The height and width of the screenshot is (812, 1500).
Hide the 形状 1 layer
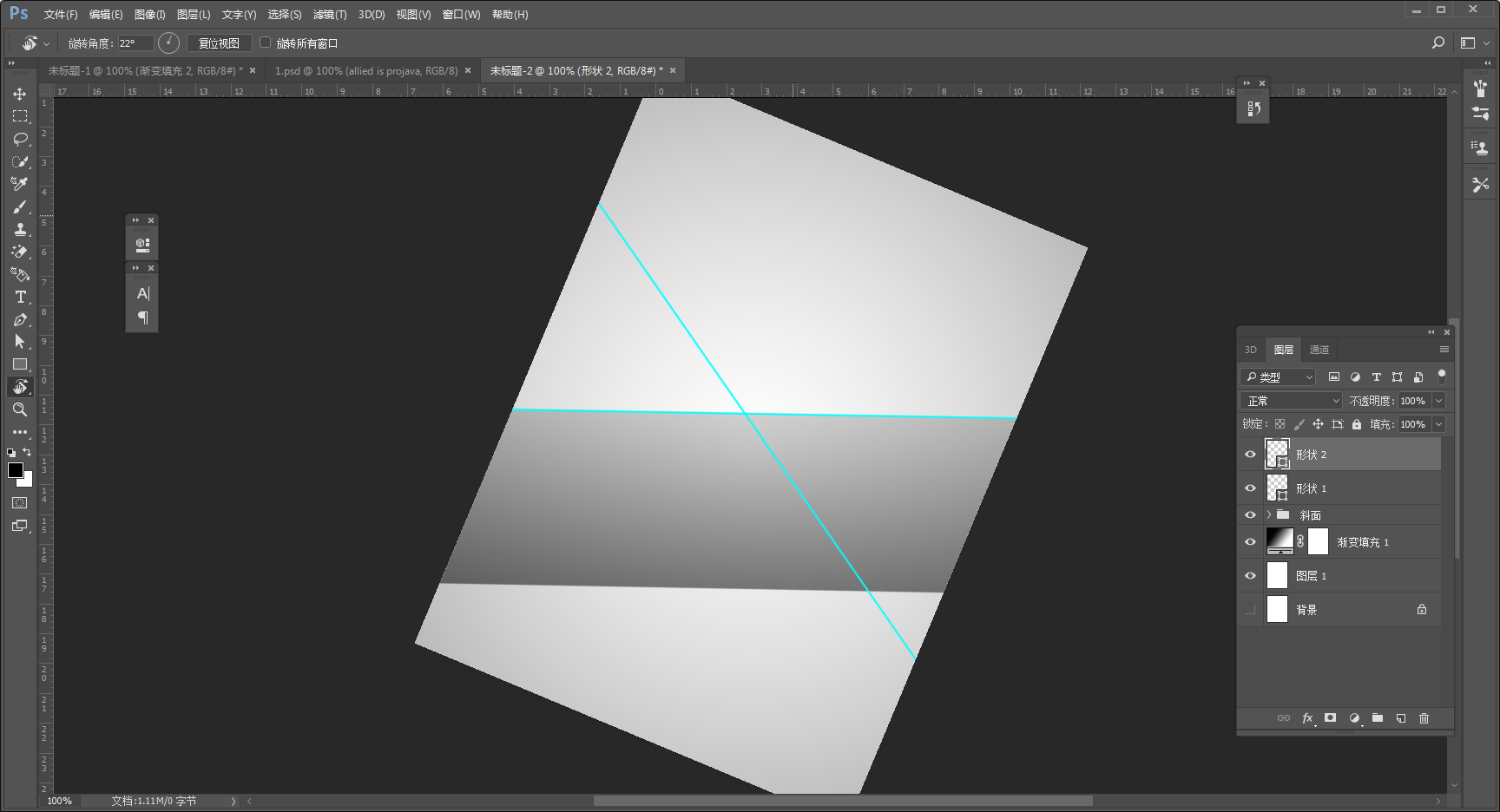click(x=1250, y=488)
